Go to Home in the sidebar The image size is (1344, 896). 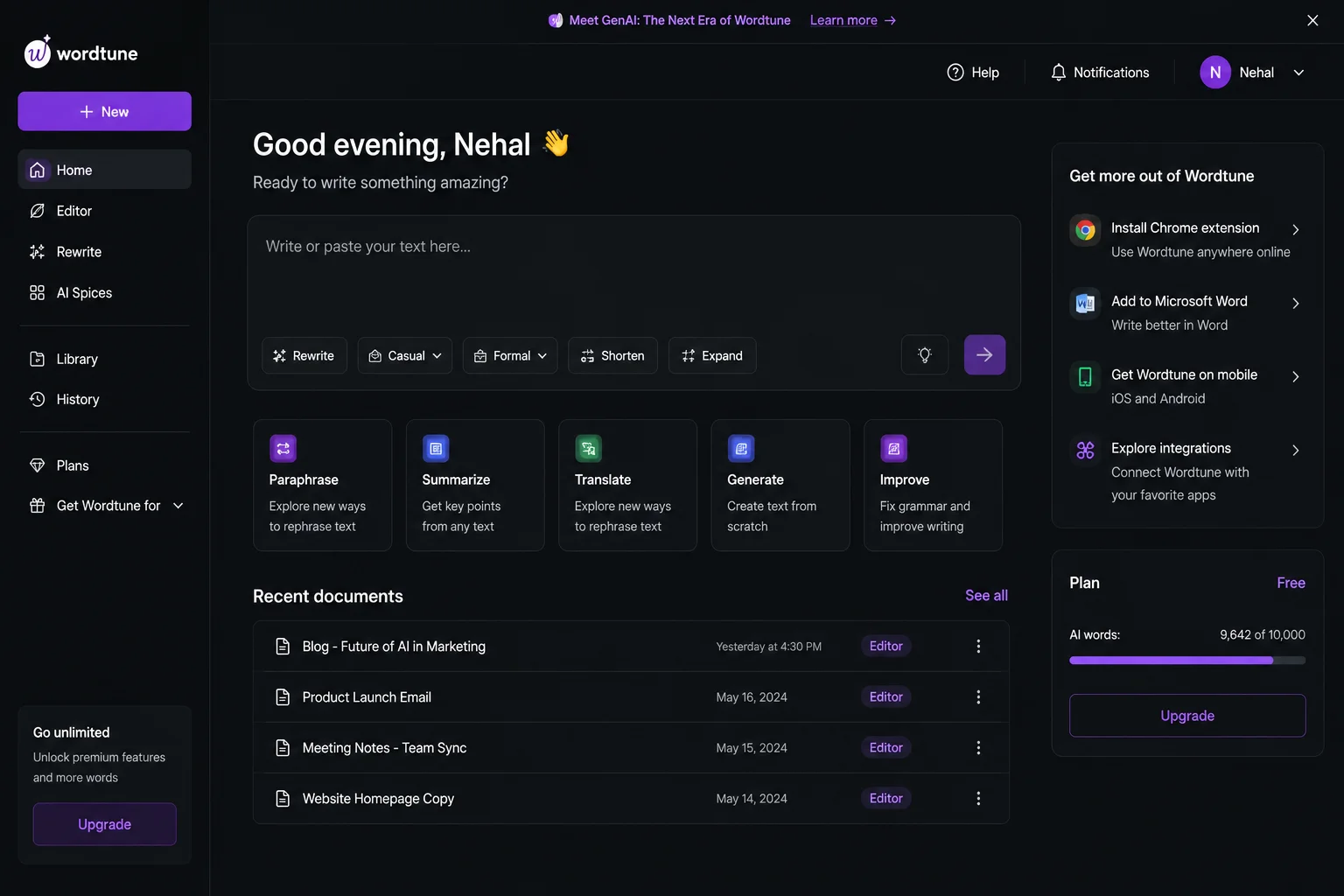[105, 170]
